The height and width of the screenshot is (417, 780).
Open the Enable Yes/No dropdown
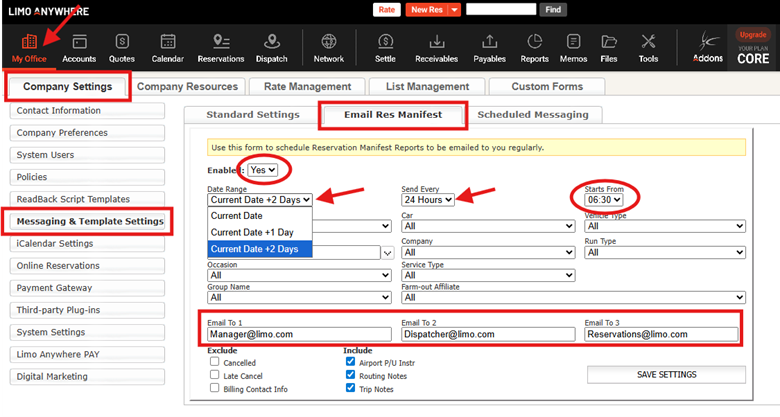pos(264,171)
